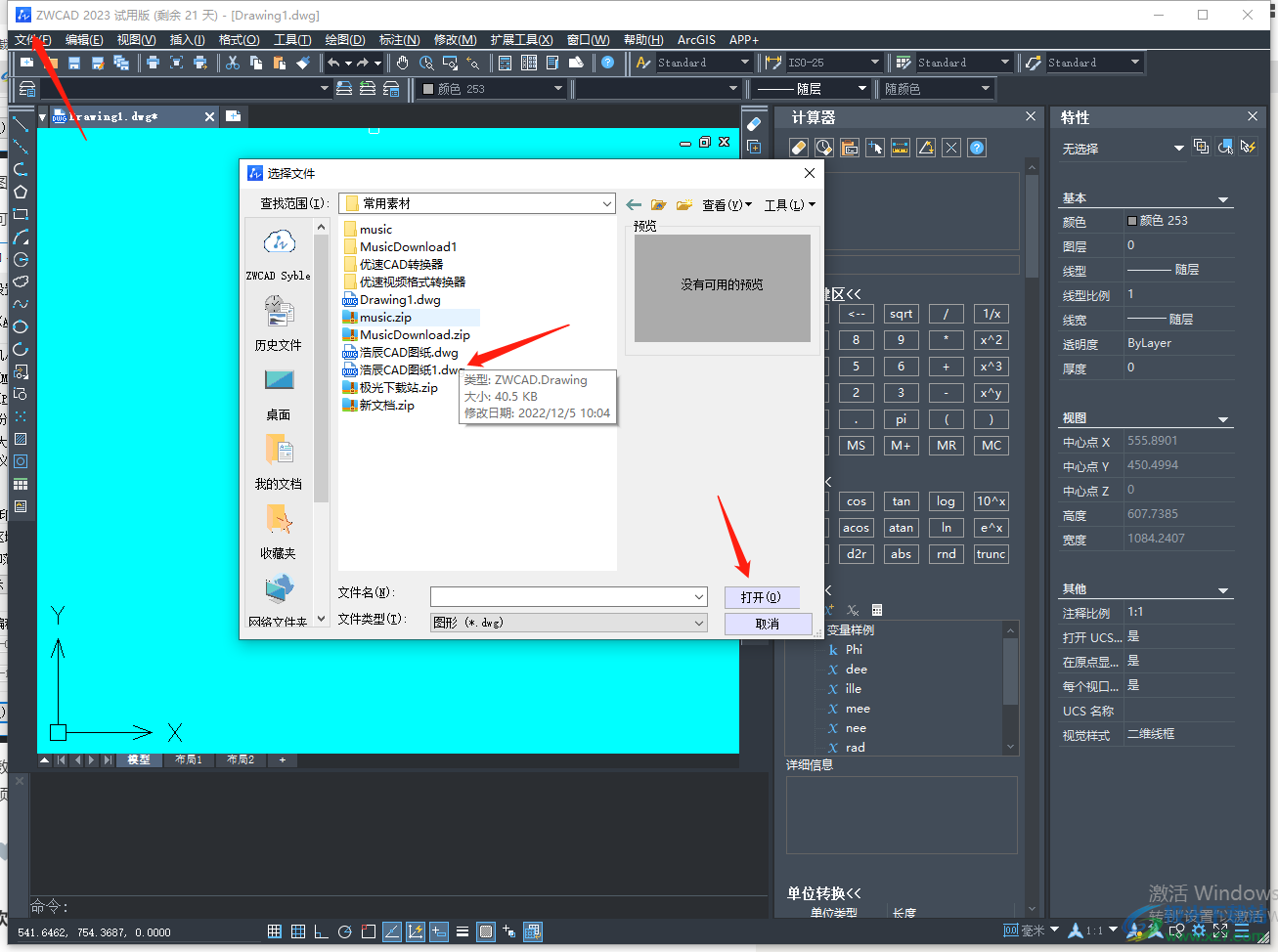Click the 取消 button

(768, 624)
